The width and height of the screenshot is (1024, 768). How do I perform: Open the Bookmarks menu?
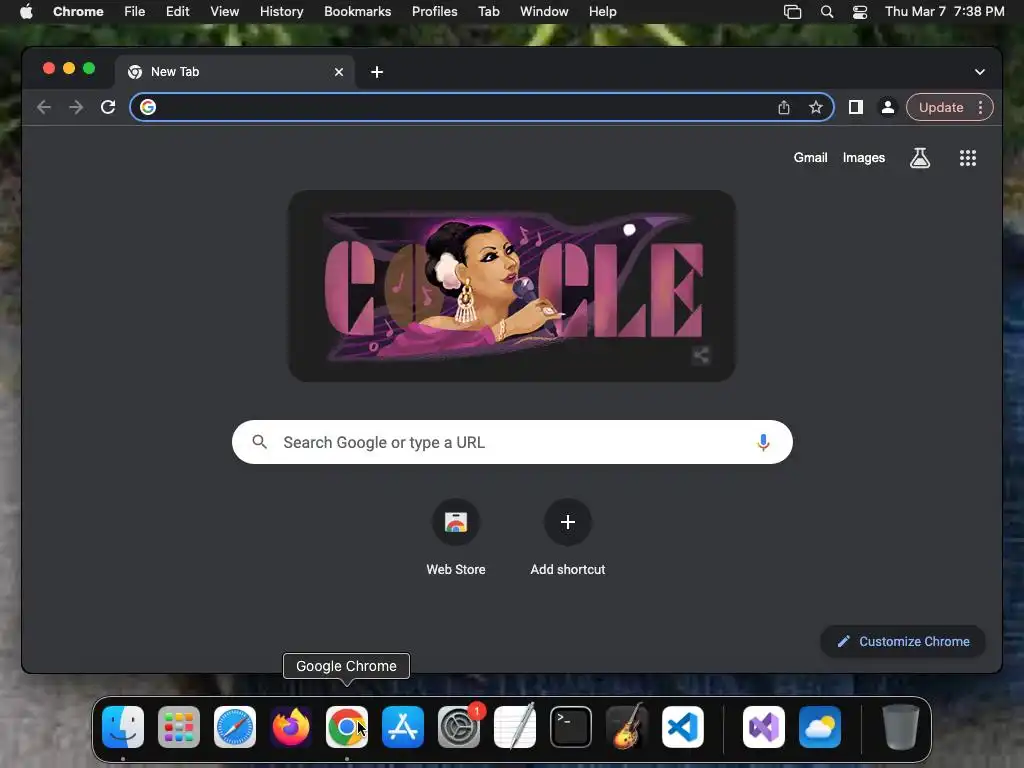point(357,12)
